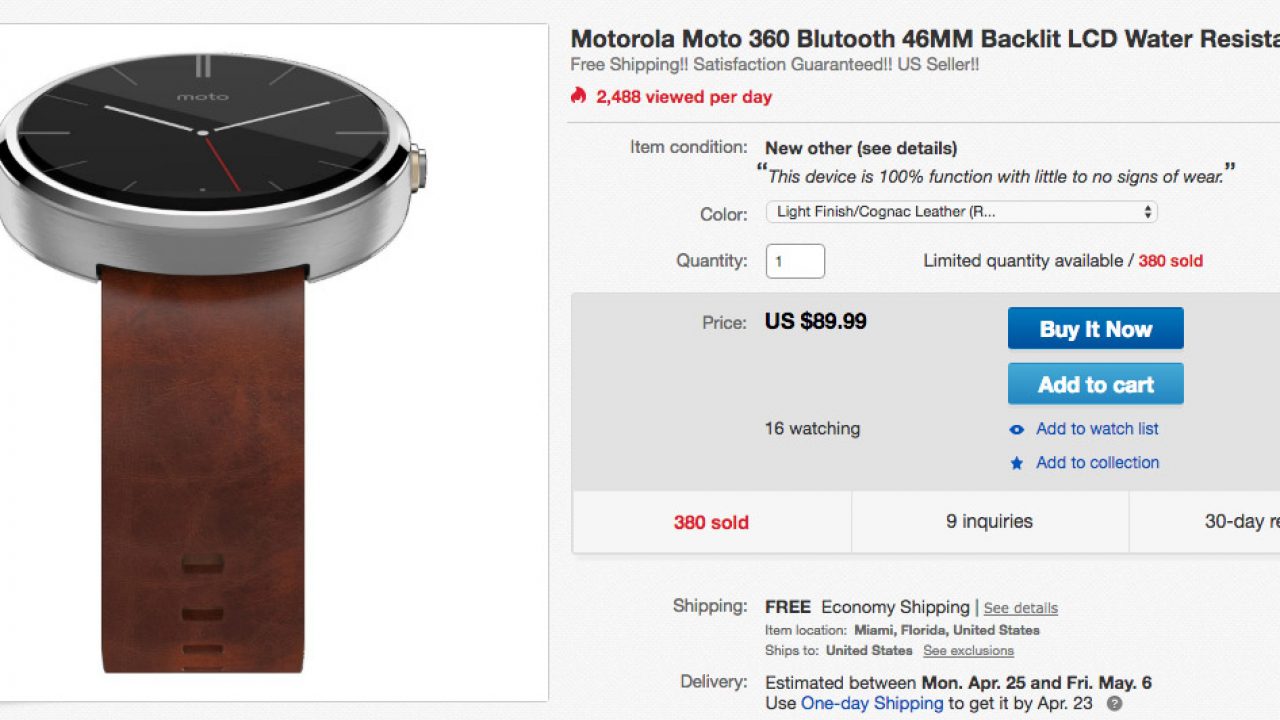Click the star icon for collection
1280x720 pixels.
tap(1017, 463)
